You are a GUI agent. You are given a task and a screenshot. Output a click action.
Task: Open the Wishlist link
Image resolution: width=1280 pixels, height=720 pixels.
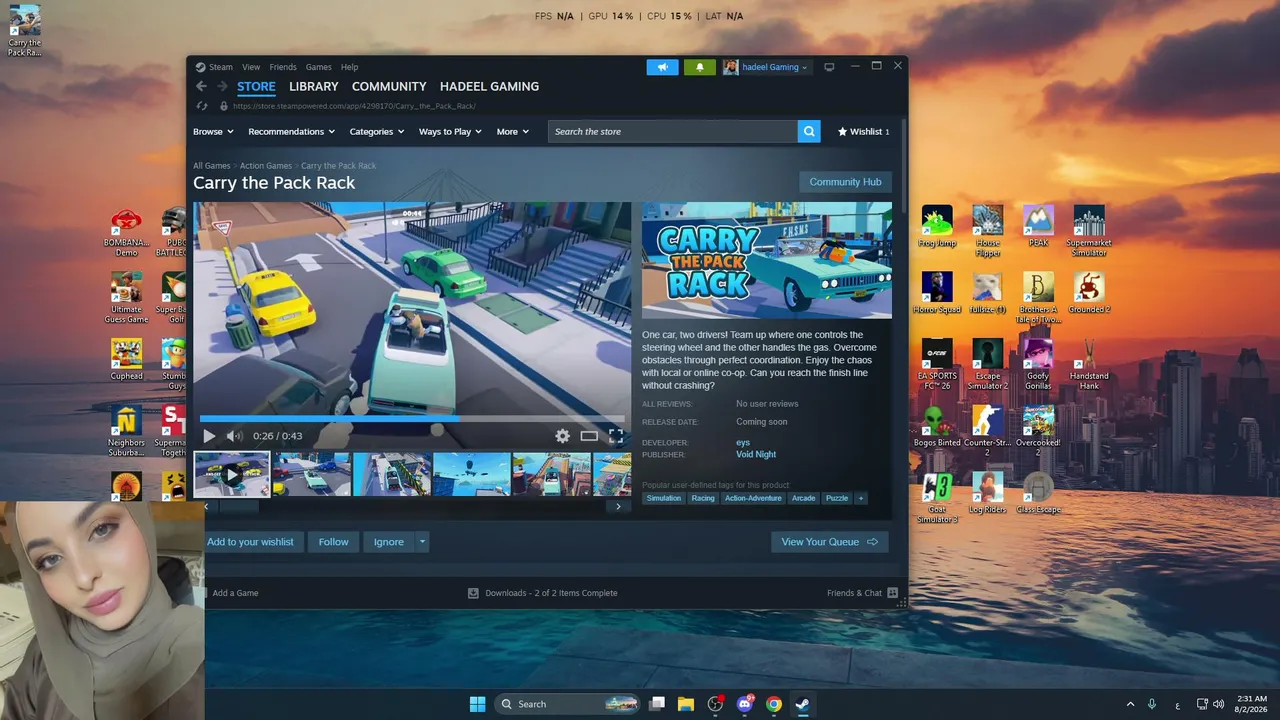tap(863, 132)
